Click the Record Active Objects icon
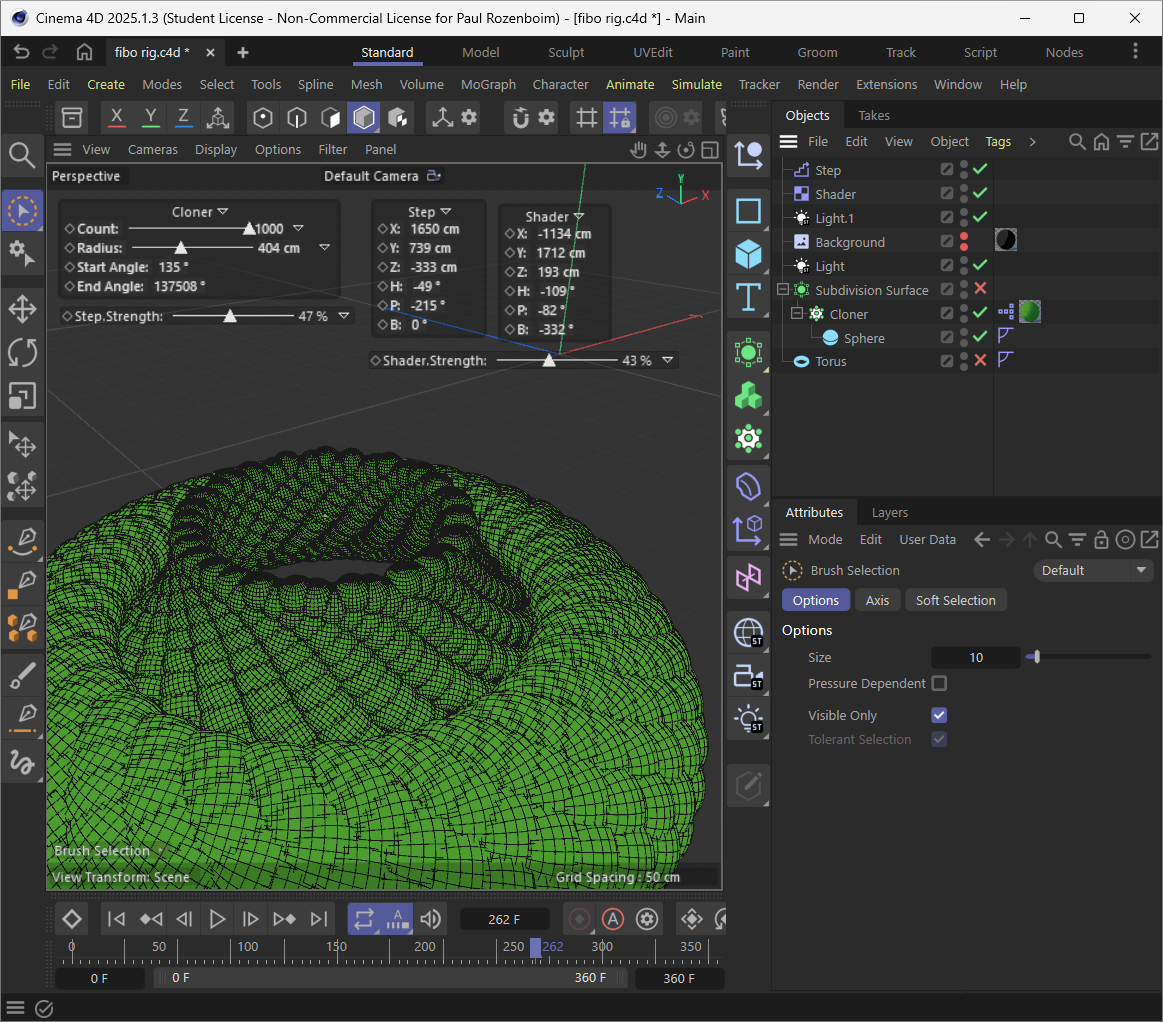Viewport: 1163px width, 1022px height. point(578,919)
